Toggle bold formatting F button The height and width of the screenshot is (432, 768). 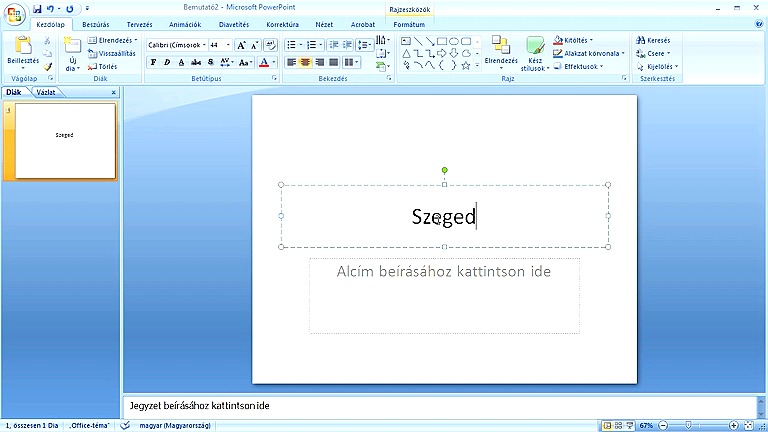pos(153,62)
